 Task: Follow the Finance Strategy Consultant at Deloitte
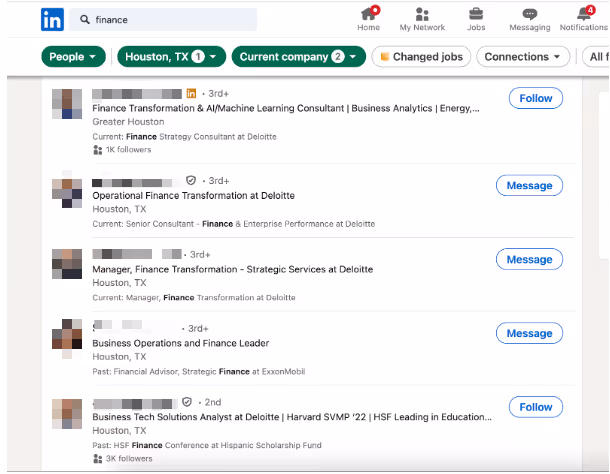[536, 98]
